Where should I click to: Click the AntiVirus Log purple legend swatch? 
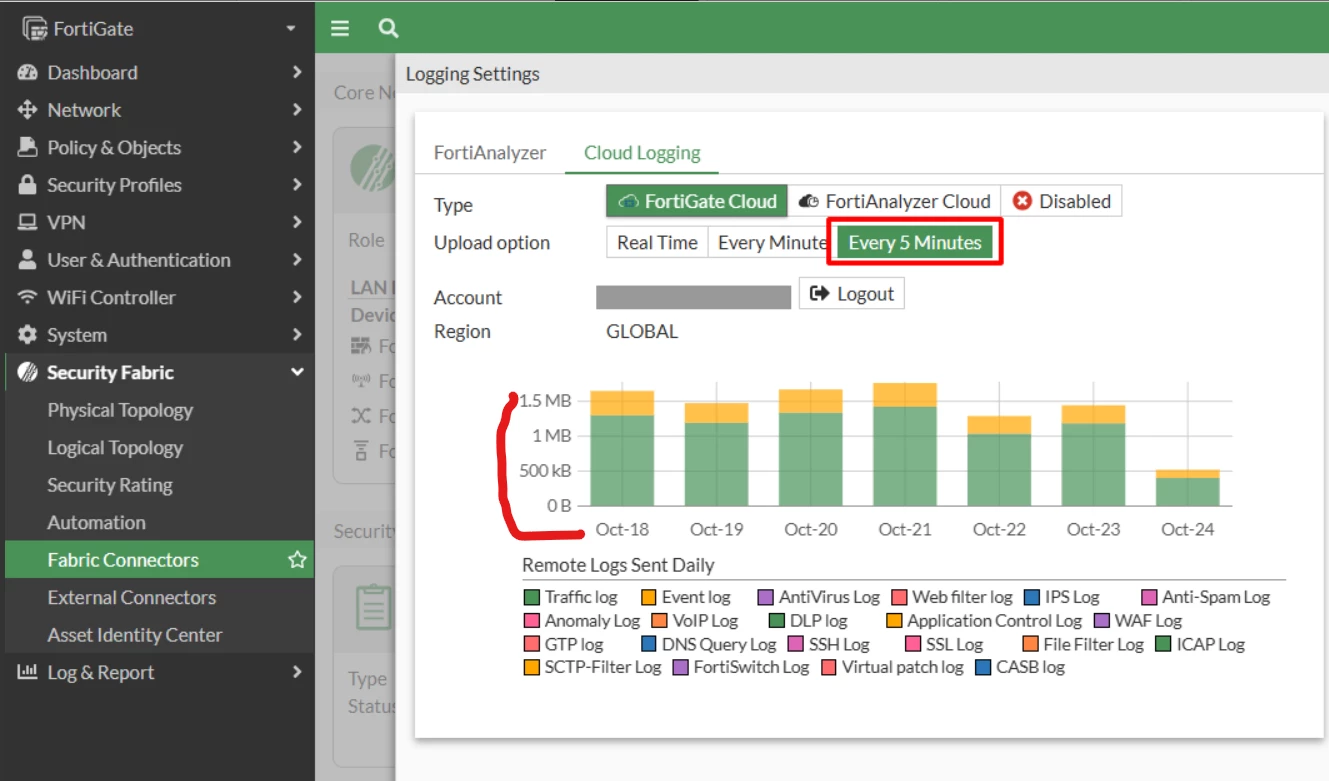click(x=766, y=597)
